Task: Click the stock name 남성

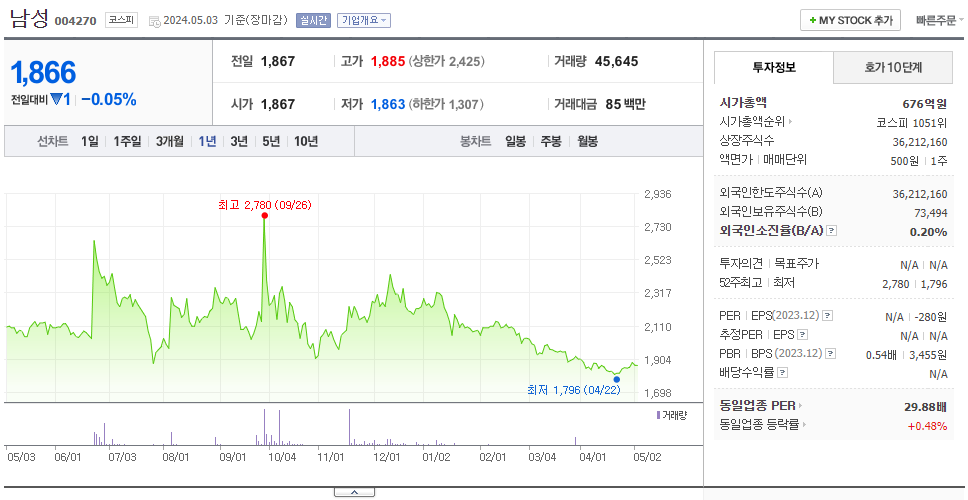Action: (x=29, y=19)
